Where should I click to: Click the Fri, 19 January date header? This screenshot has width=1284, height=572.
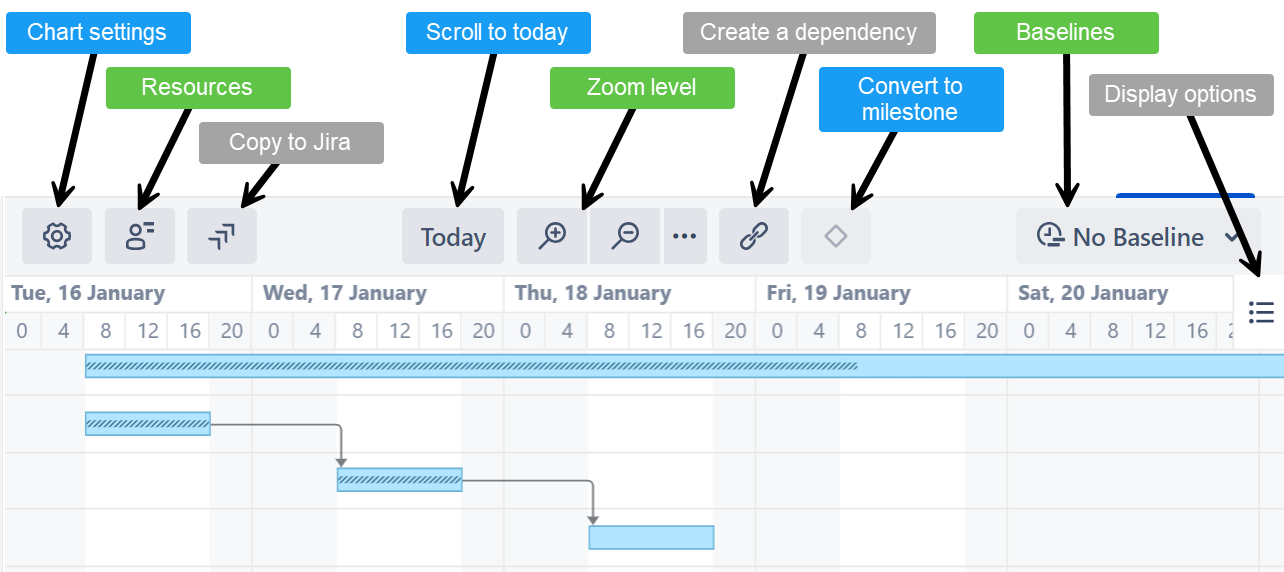tap(838, 294)
